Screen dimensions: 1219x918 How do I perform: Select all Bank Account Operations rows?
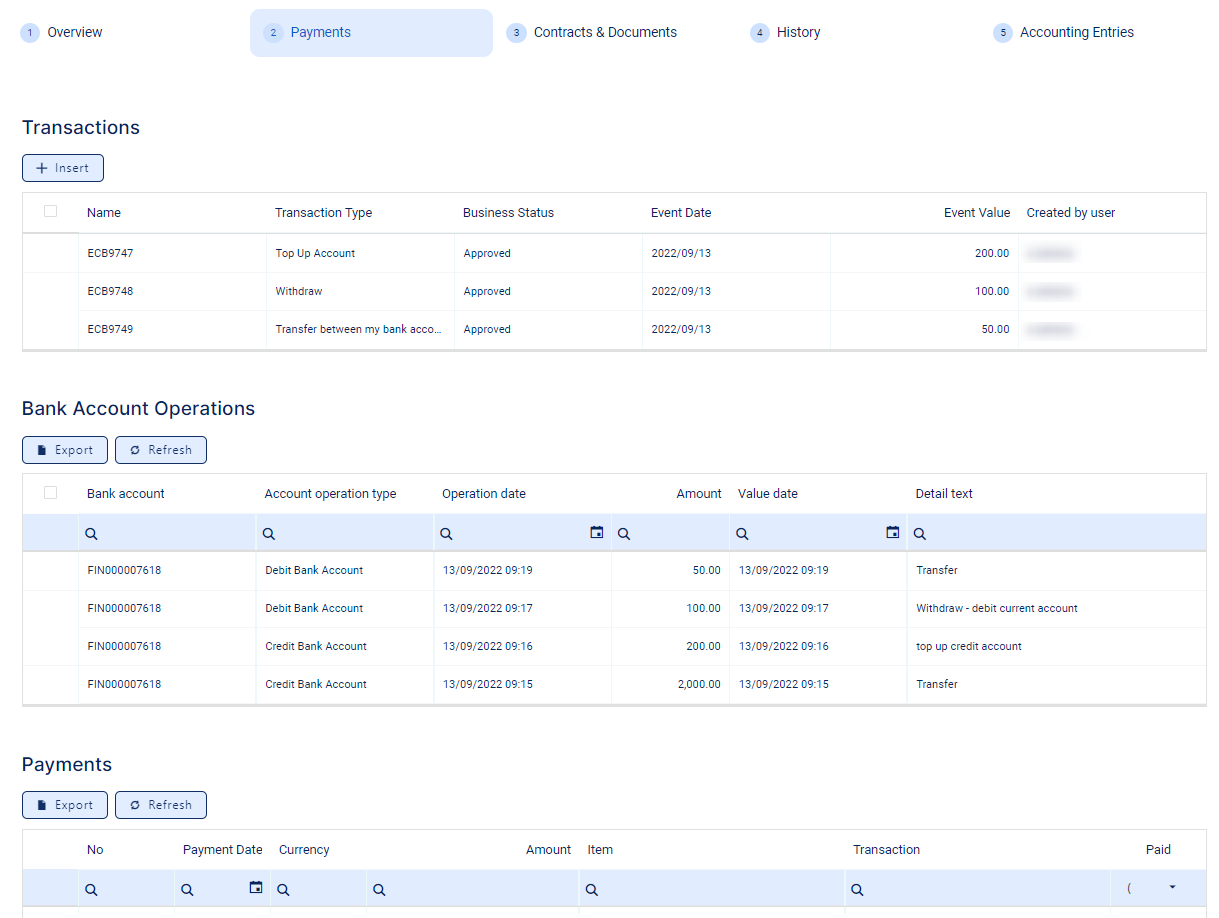pyautogui.click(x=51, y=492)
